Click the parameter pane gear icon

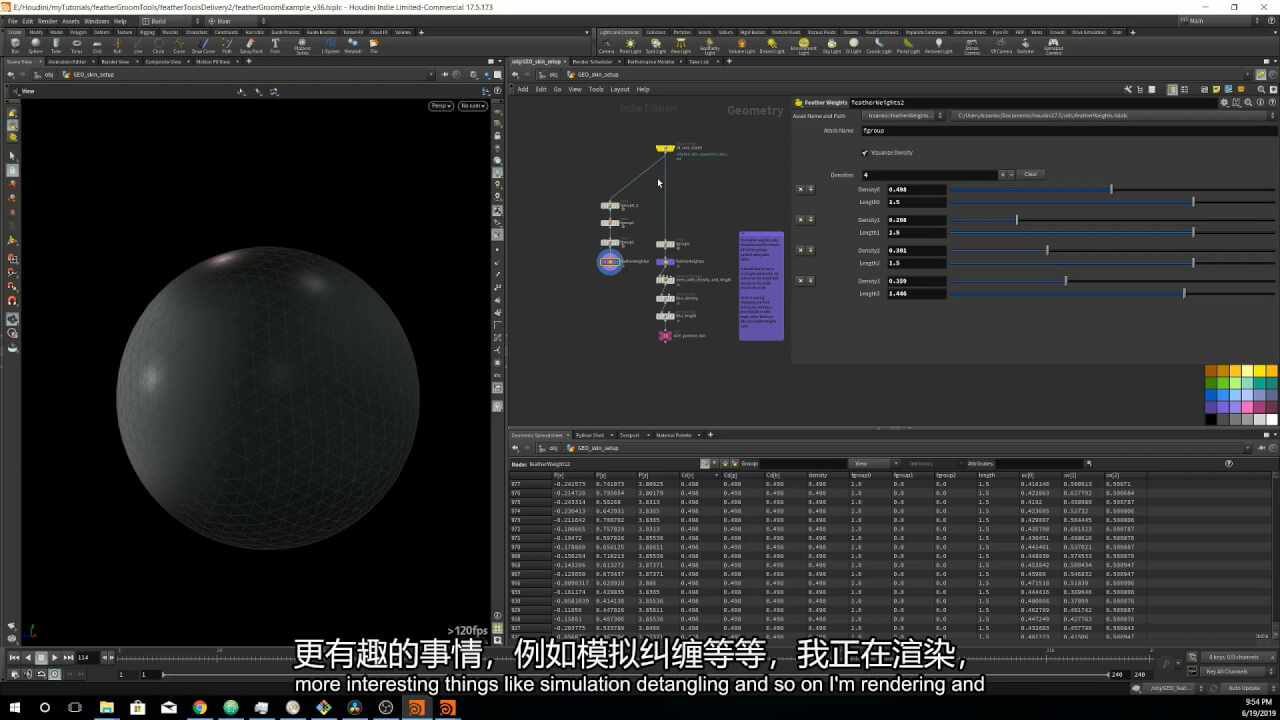tap(1224, 102)
